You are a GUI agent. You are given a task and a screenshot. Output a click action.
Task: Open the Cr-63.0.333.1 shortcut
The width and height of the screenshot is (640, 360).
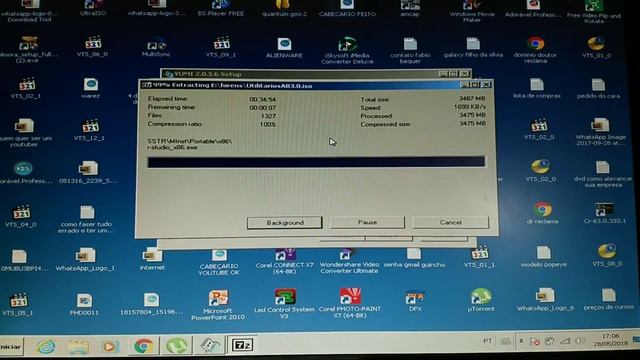point(604,213)
